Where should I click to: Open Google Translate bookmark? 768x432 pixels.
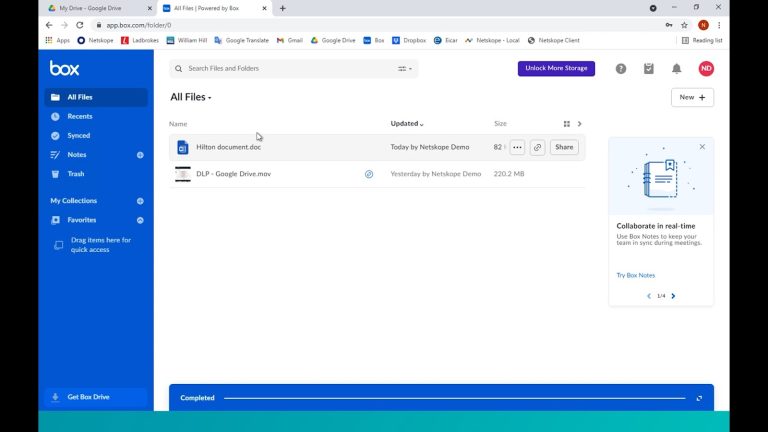click(x=241, y=40)
